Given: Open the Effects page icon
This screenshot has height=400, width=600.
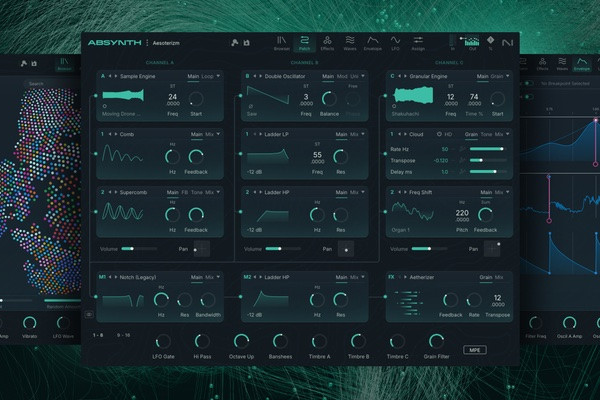Looking at the screenshot, I should coord(327,41).
